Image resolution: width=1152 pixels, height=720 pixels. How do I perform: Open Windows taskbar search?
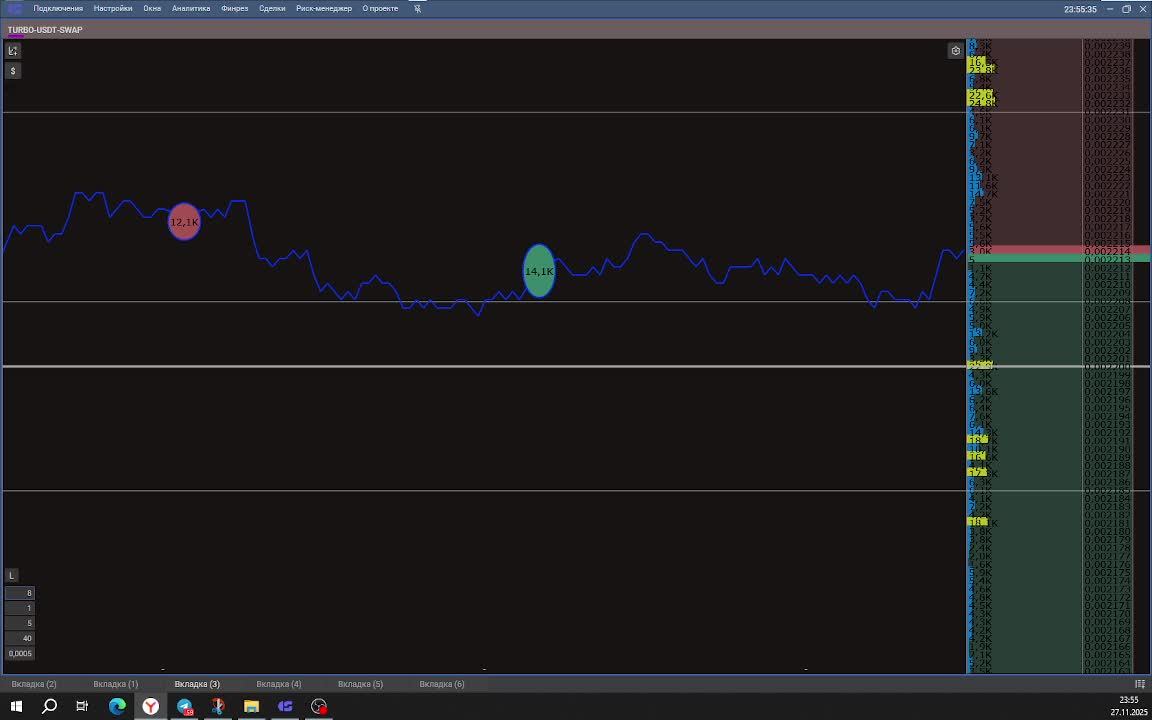[x=49, y=707]
